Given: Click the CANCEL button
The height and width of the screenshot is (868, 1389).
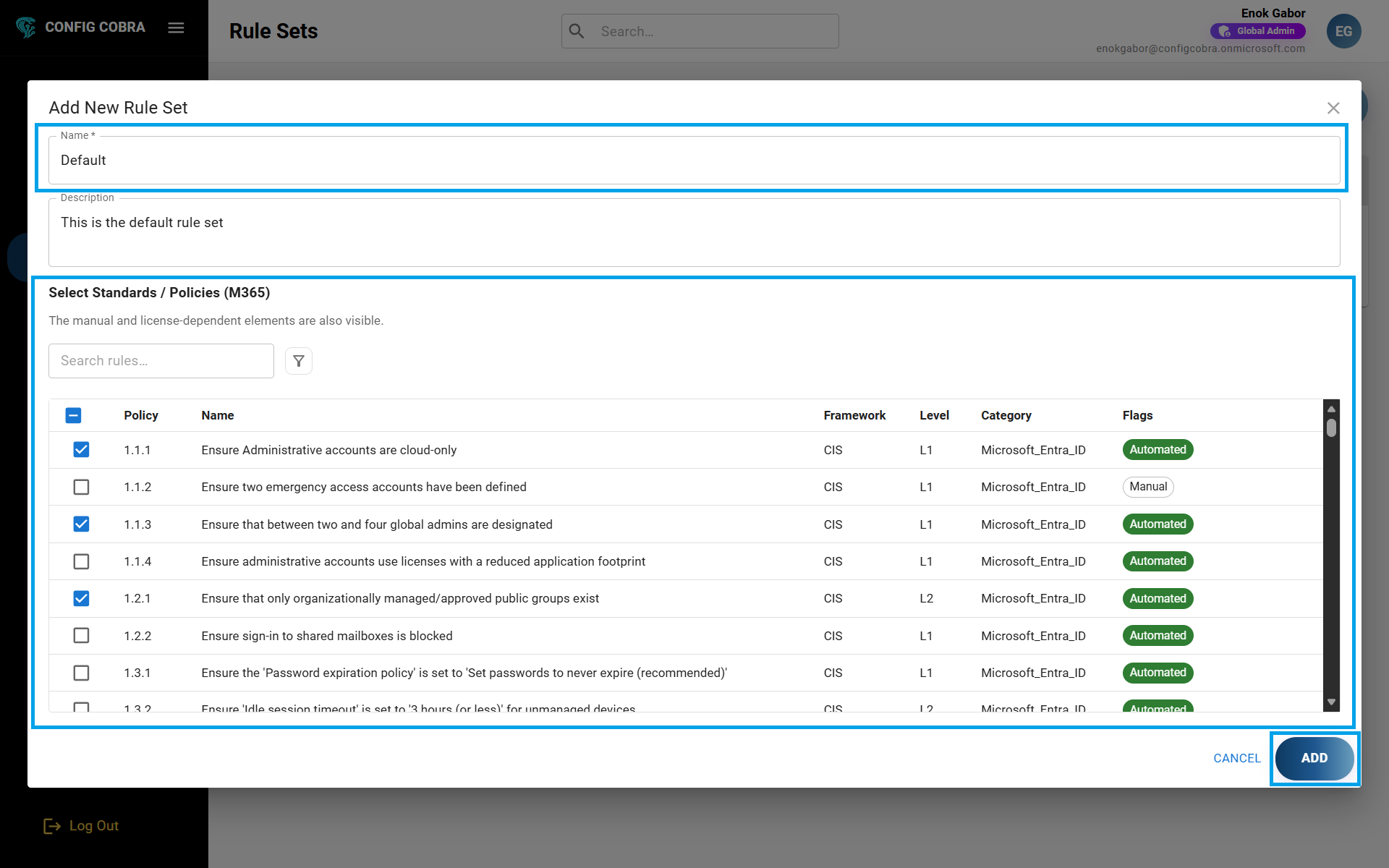Looking at the screenshot, I should [x=1236, y=758].
